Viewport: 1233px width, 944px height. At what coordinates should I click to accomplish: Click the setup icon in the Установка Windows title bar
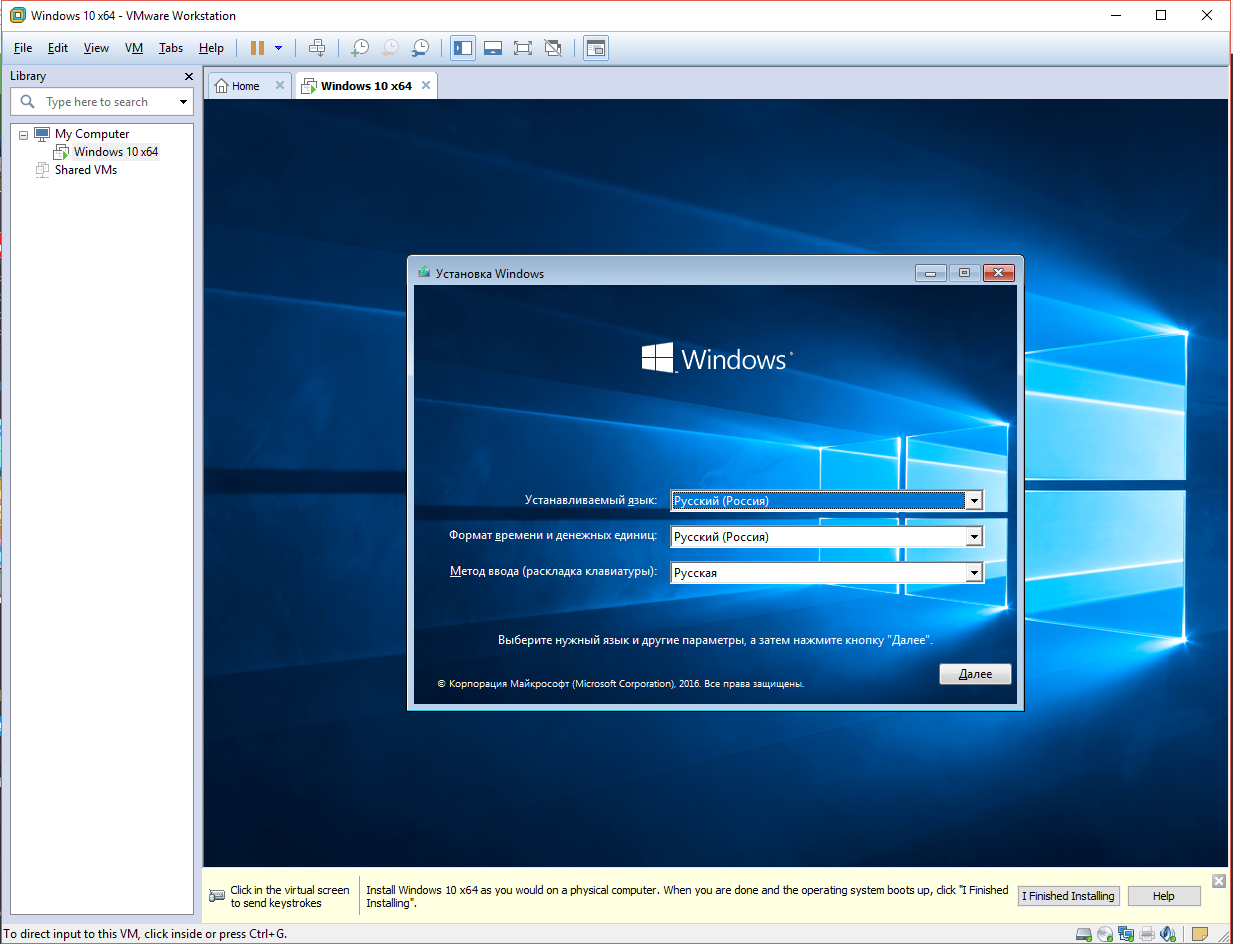click(424, 273)
